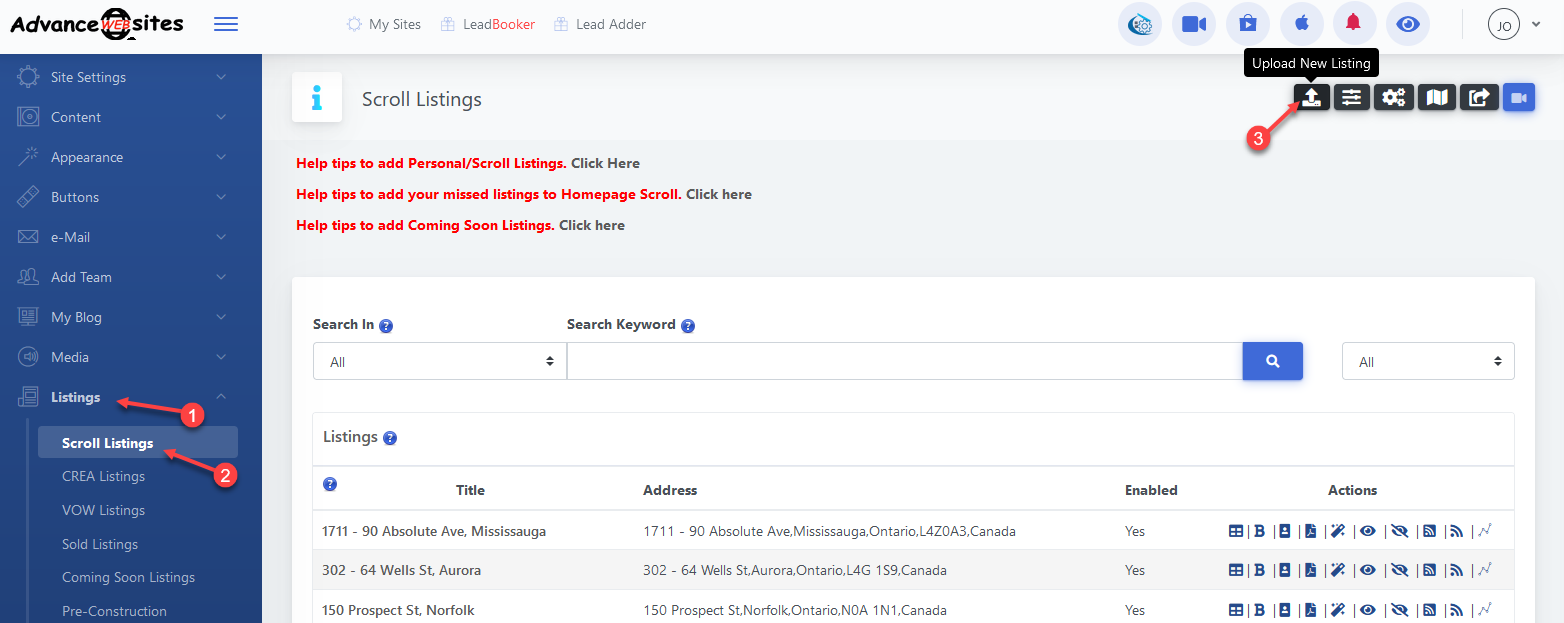Hide 64 Wells St listing with crossed-eye icon

1399,570
